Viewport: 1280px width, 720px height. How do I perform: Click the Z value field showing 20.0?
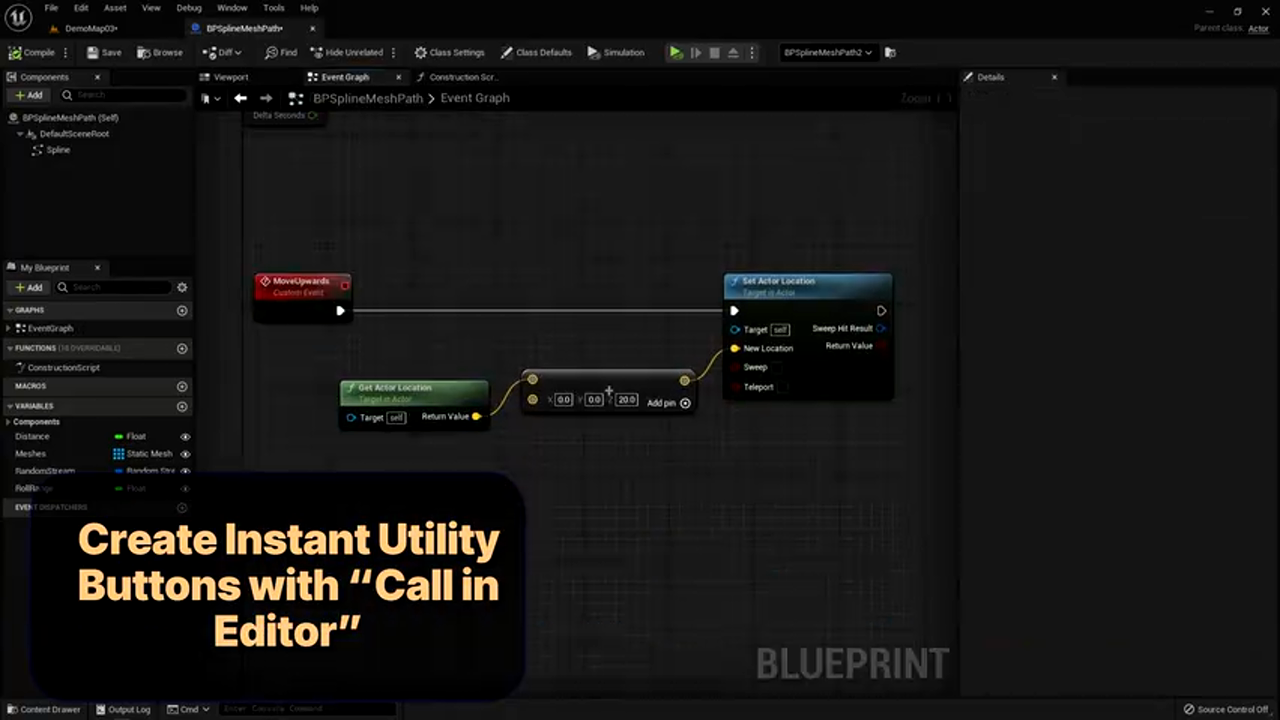click(626, 399)
